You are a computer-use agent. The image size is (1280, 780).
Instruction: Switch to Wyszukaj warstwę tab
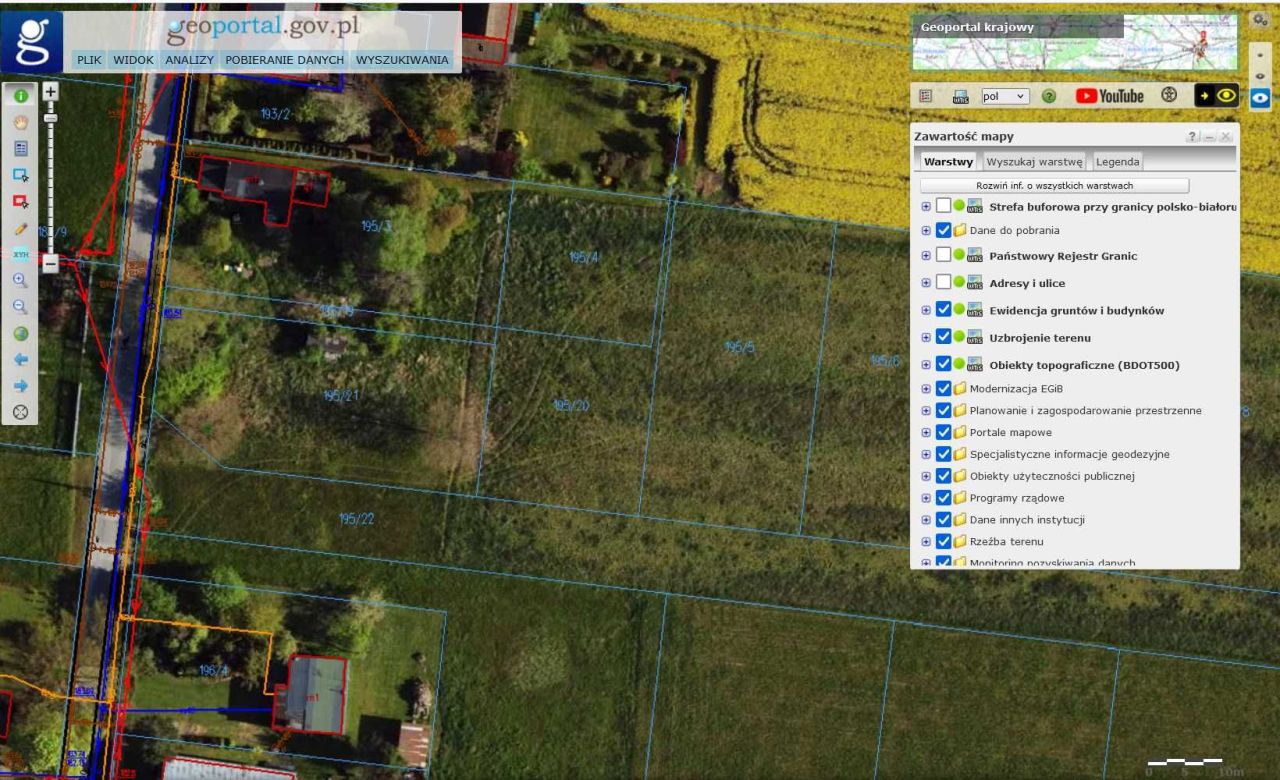[1034, 161]
